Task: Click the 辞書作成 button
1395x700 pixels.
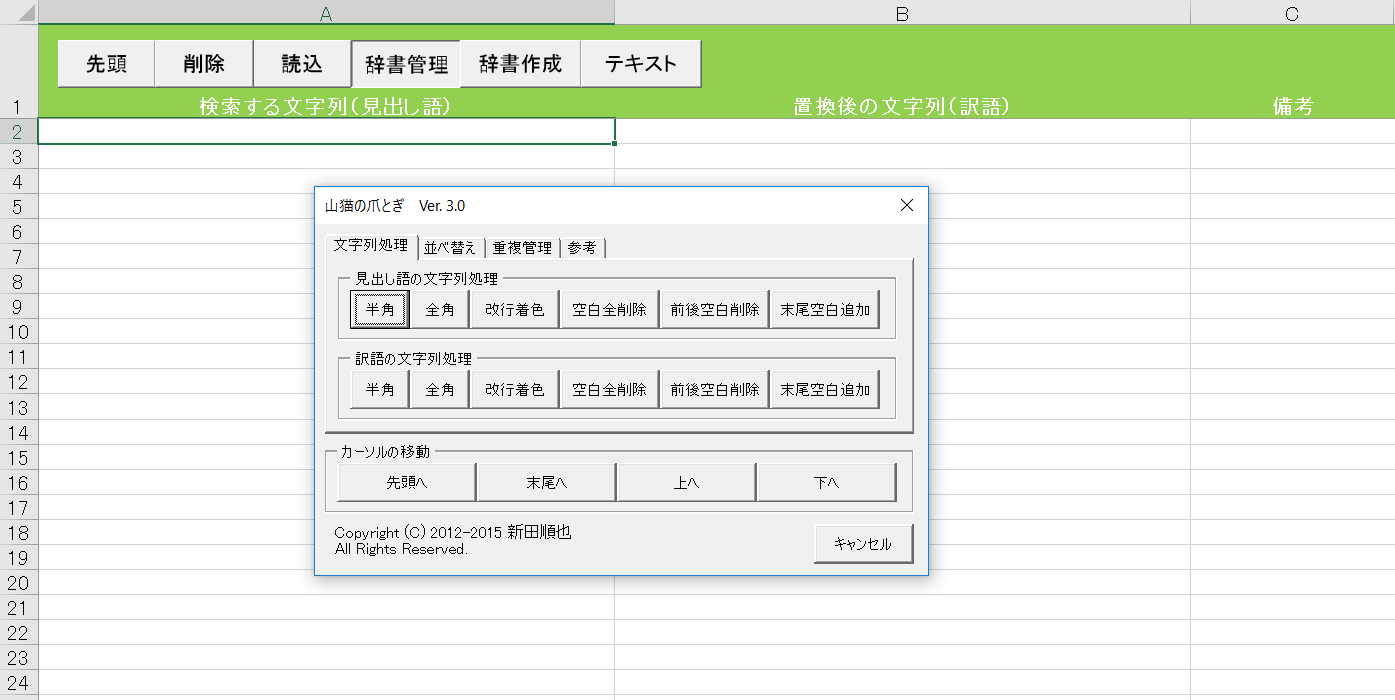Action: [x=520, y=64]
